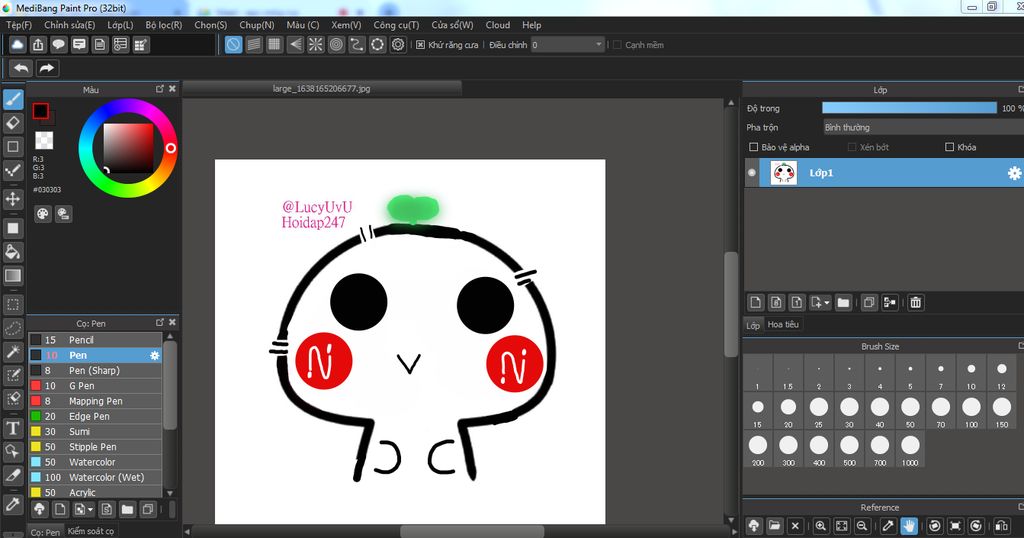Select the rectangular Selection tool
1024x538 pixels.
point(13,304)
